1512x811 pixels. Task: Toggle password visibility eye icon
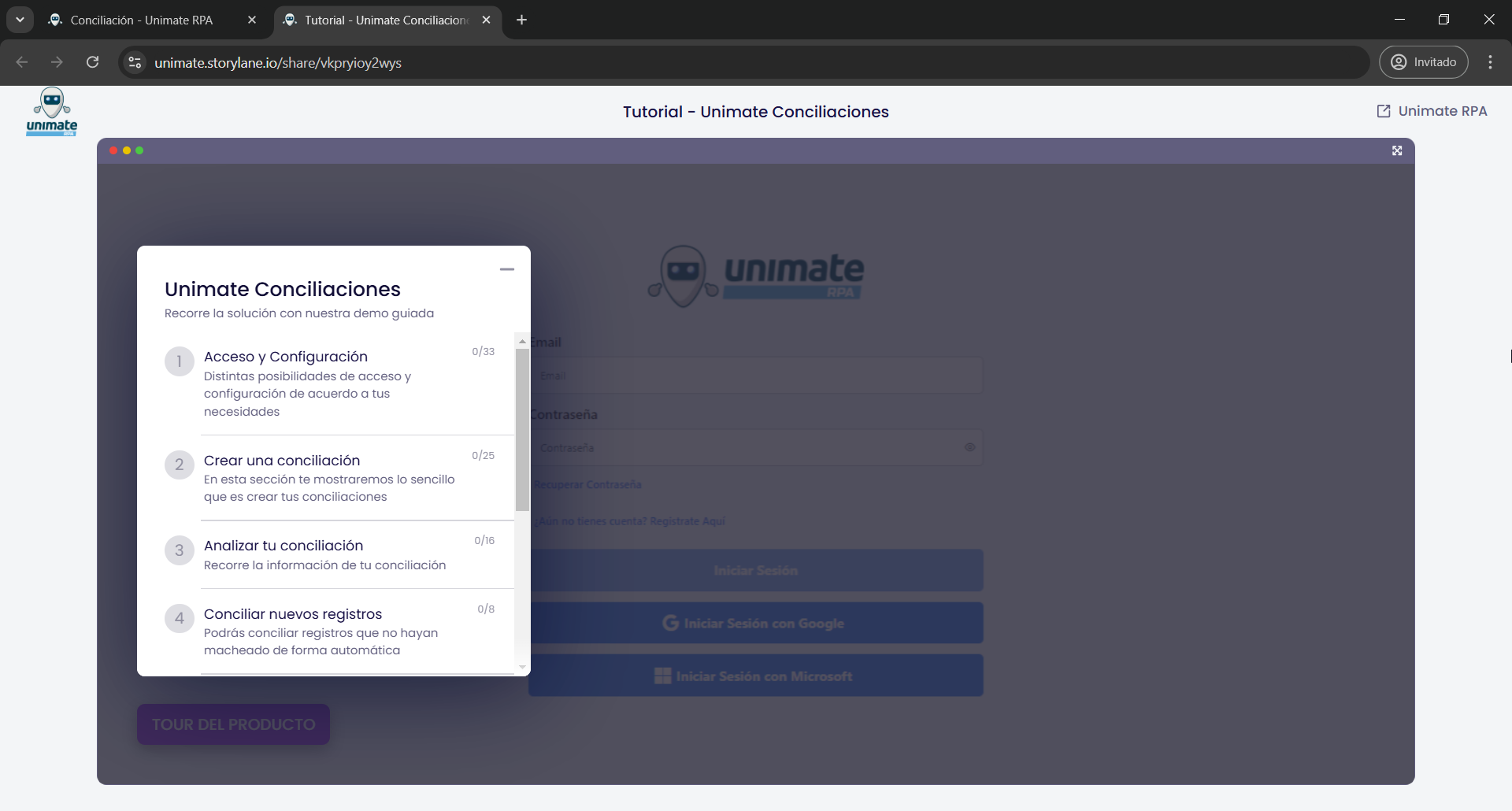(x=969, y=447)
